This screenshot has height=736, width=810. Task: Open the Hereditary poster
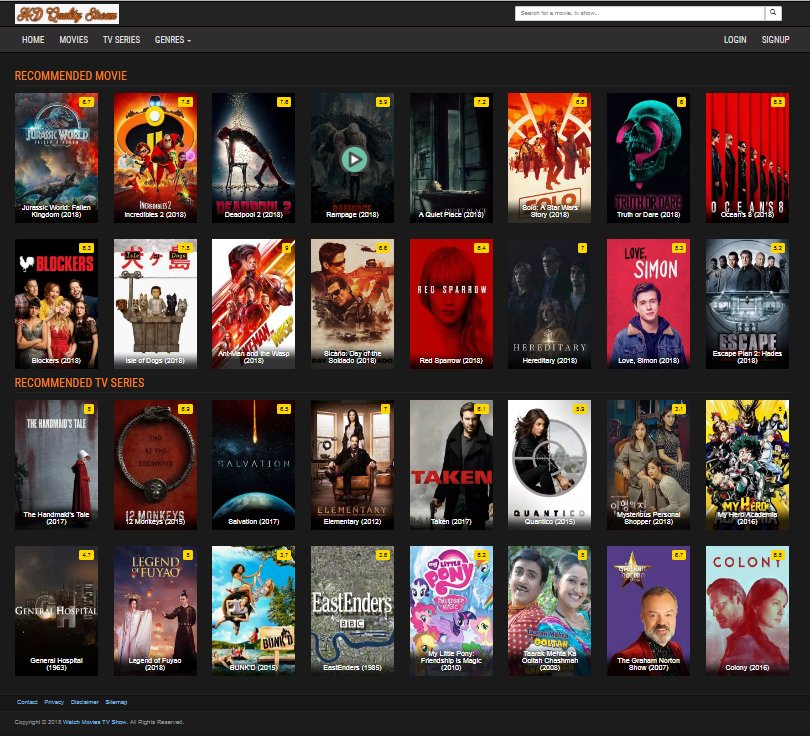tap(550, 304)
